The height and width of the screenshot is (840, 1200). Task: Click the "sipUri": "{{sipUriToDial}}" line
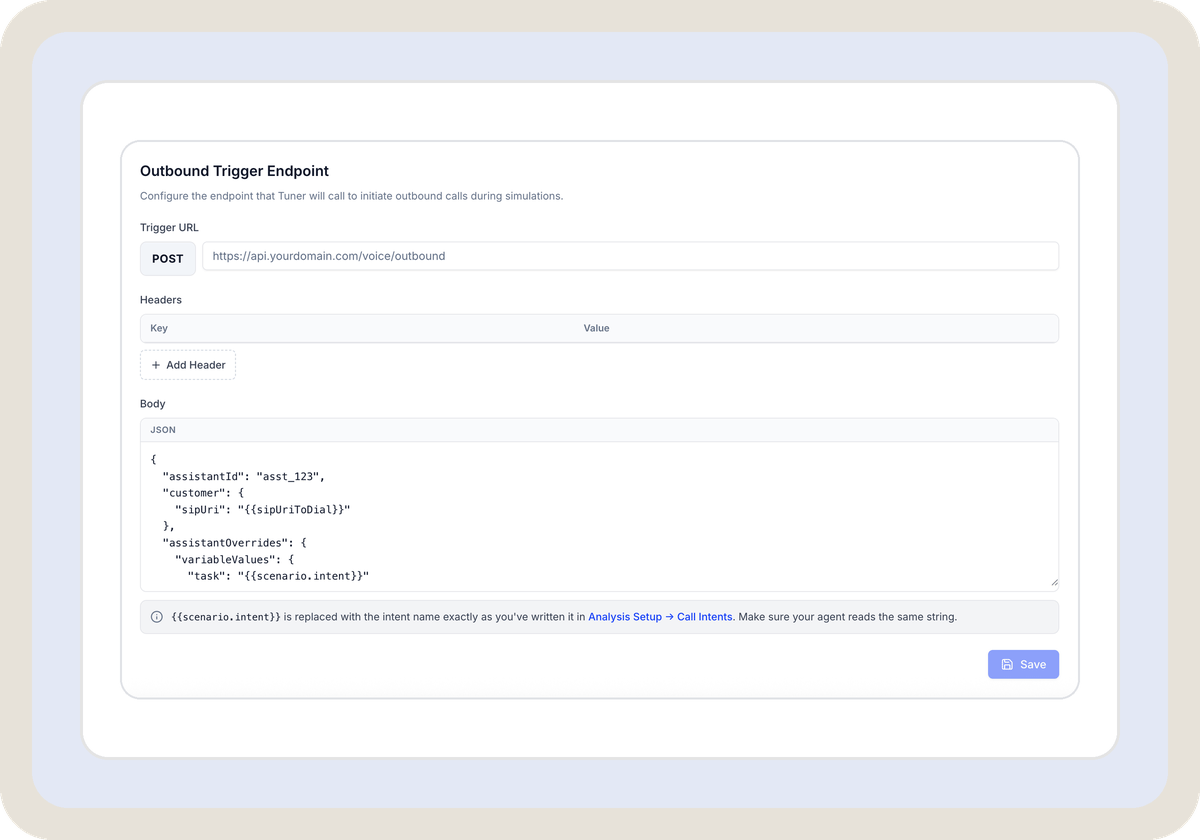tap(262, 509)
